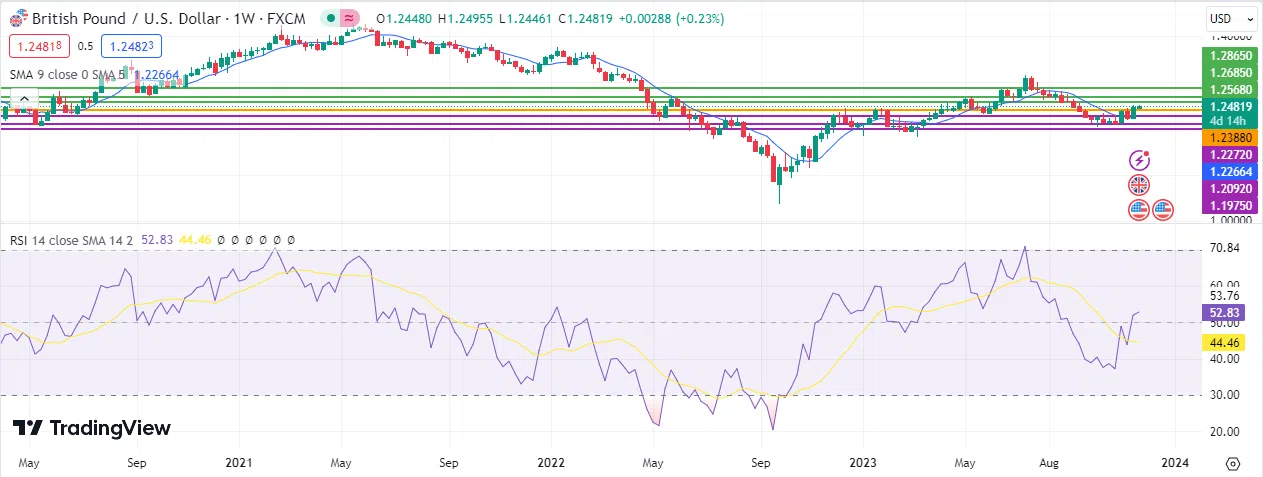This screenshot has width=1263, height=477.
Task: Click the TradingView logo
Action: [92, 428]
